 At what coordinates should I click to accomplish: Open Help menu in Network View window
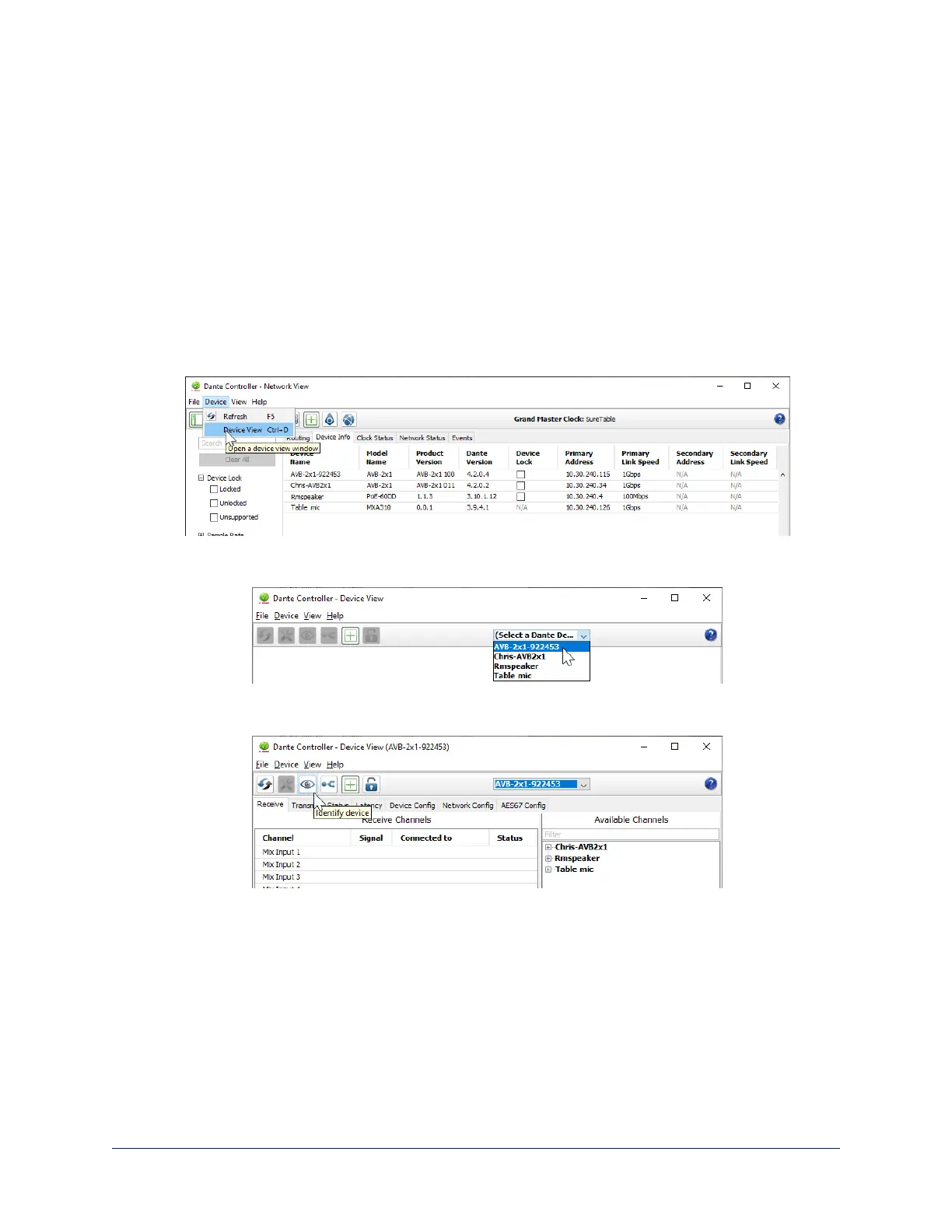259,402
